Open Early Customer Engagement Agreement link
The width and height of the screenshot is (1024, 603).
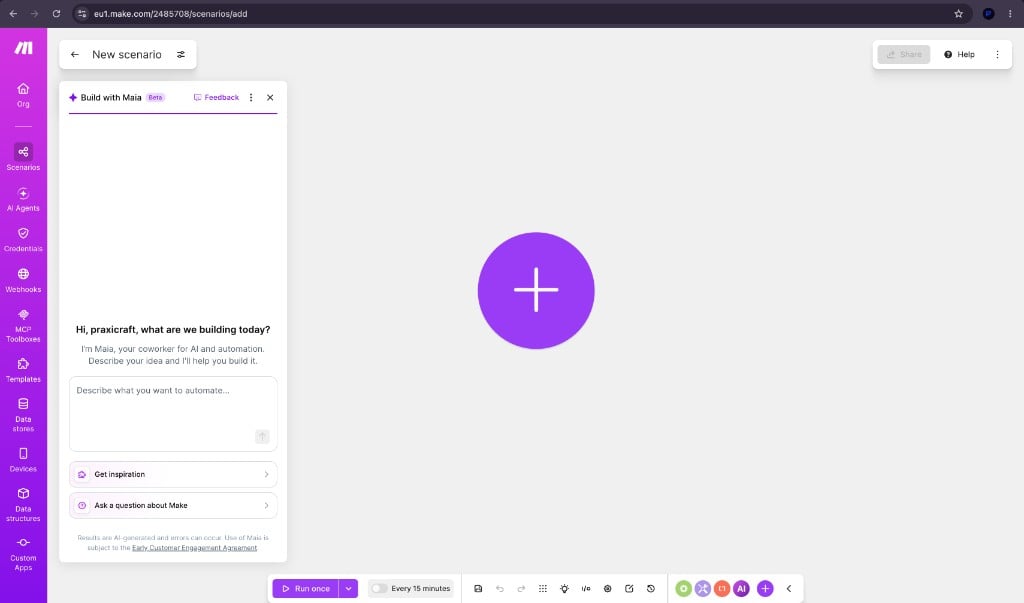tap(195, 547)
